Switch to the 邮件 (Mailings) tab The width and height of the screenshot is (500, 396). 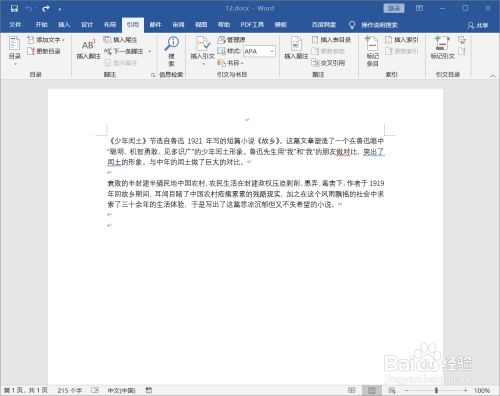[x=155, y=25]
